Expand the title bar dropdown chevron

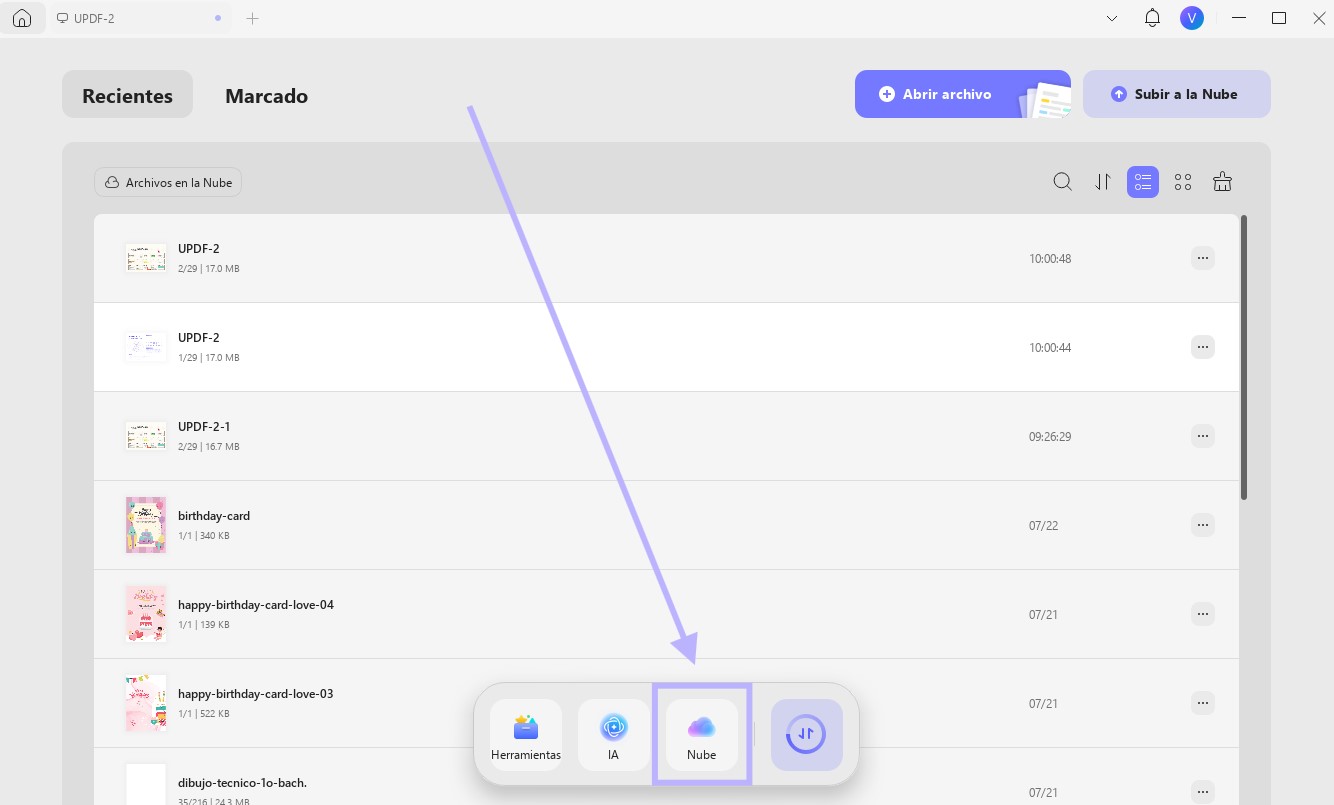pyautogui.click(x=1112, y=18)
